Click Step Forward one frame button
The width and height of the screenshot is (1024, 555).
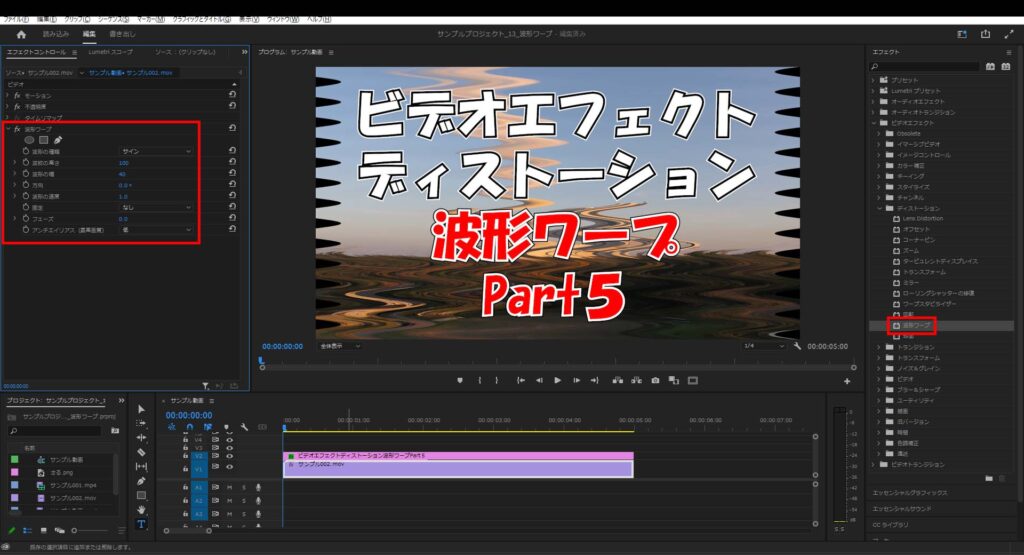576,381
